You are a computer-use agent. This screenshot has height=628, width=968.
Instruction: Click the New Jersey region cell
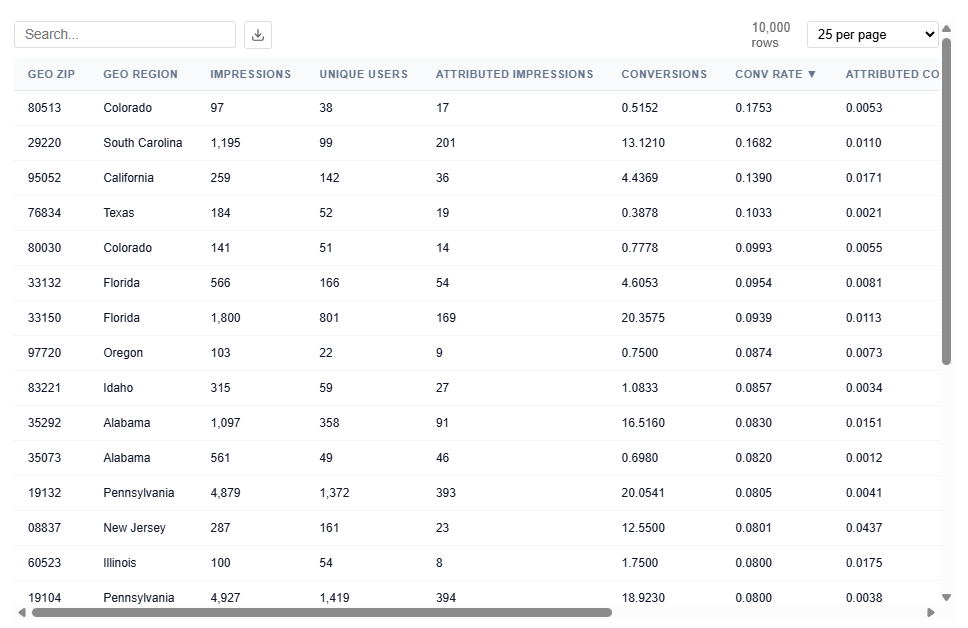click(134, 528)
